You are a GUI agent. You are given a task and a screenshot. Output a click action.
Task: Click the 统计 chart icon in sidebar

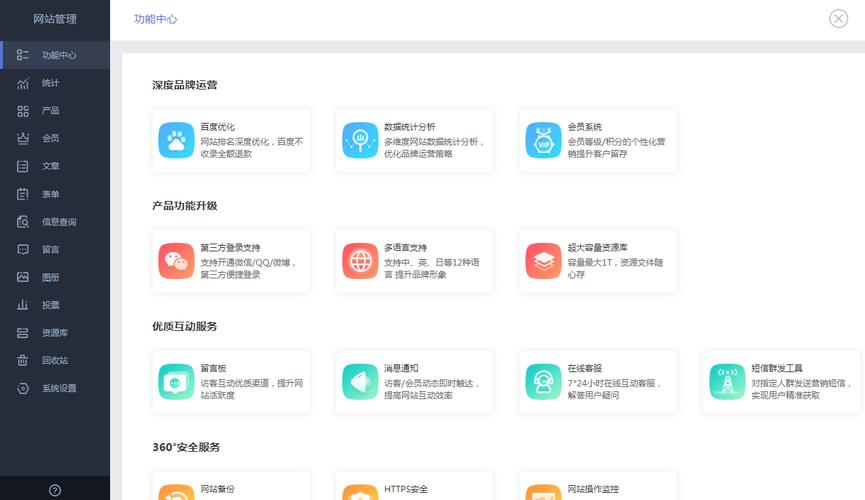pos(23,83)
